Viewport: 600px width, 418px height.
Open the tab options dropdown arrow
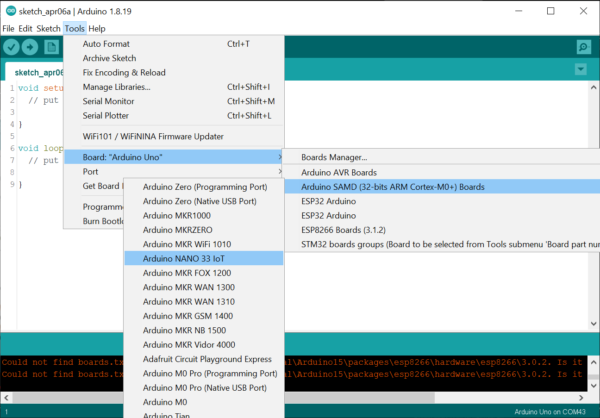click(x=581, y=69)
